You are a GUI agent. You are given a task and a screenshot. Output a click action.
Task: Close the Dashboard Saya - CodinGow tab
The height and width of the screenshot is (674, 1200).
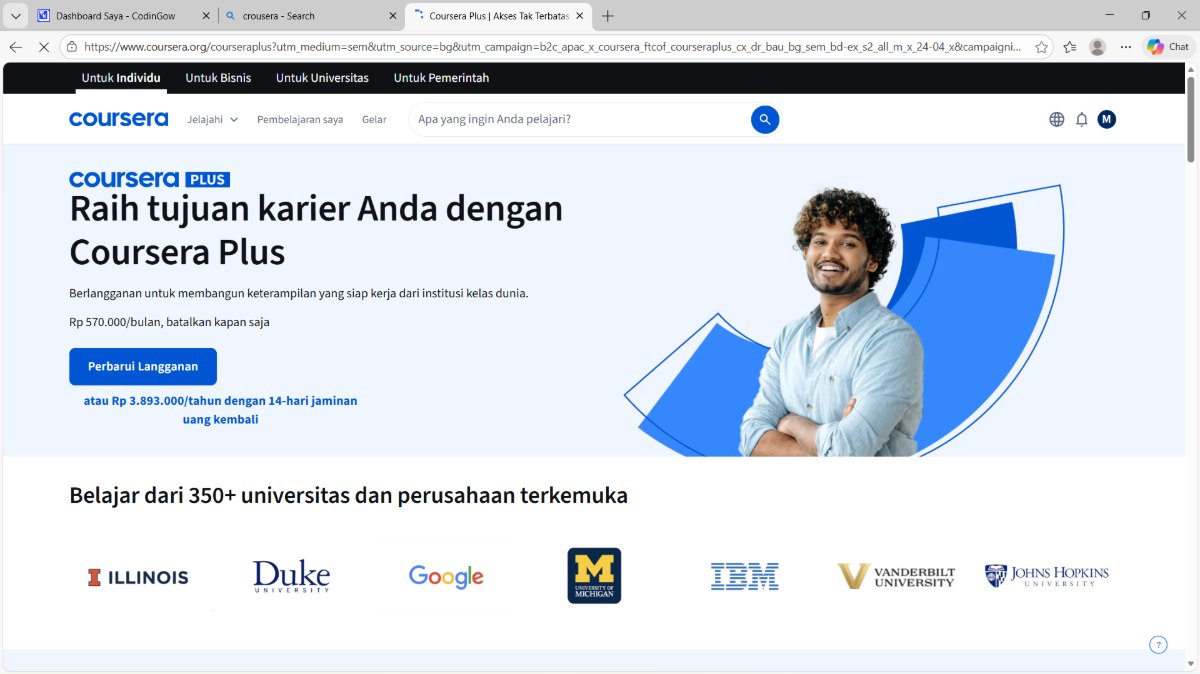[205, 16]
